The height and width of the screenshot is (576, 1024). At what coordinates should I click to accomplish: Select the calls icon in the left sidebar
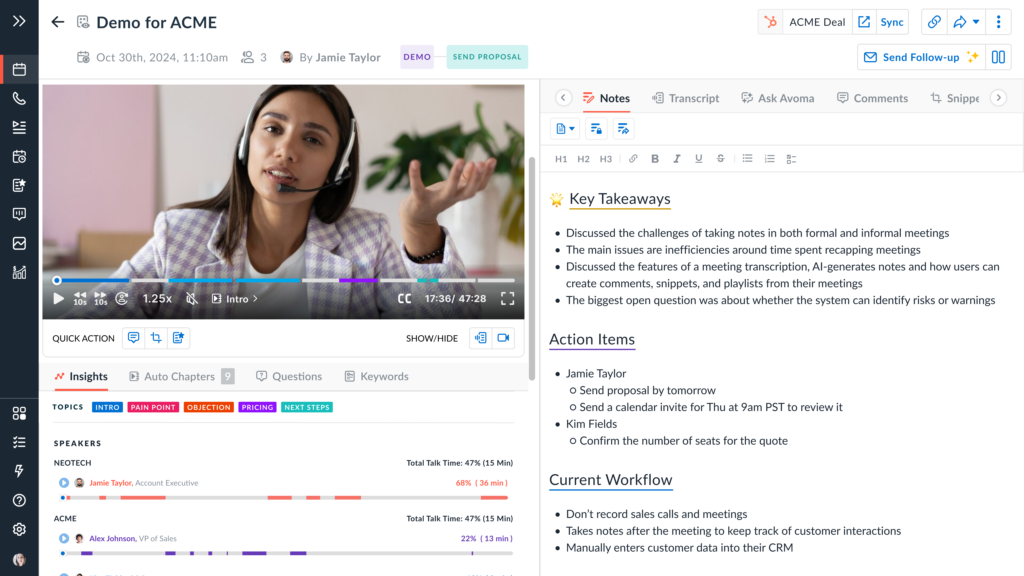(20, 98)
